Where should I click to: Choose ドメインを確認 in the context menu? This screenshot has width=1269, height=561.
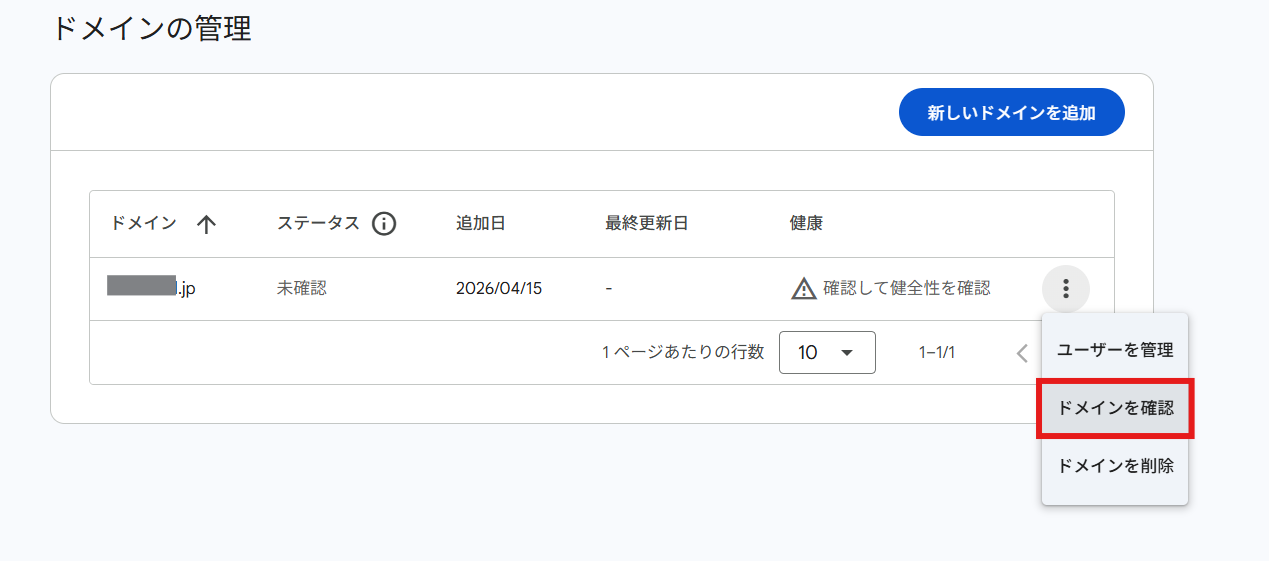click(x=1115, y=408)
